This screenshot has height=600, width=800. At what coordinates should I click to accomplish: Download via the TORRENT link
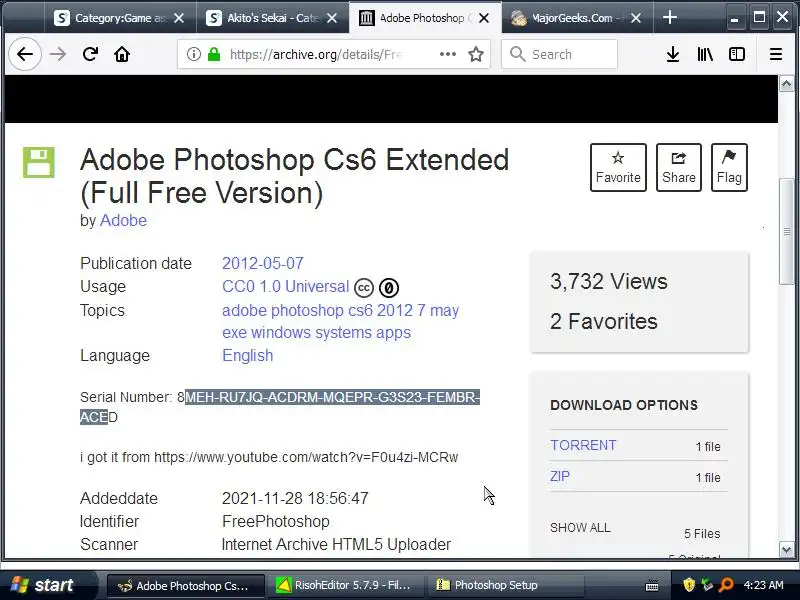tap(583, 445)
